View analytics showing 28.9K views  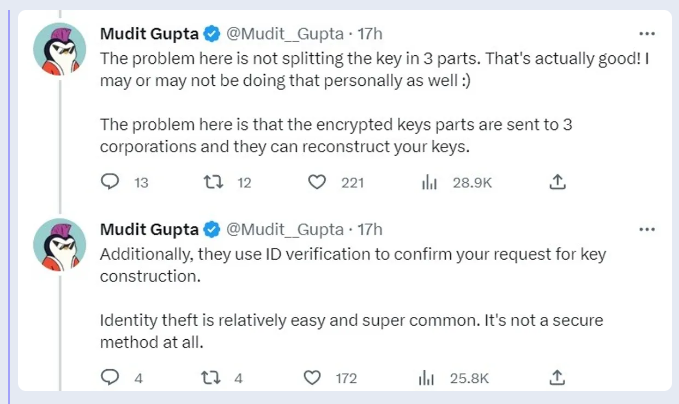[x=429, y=183]
